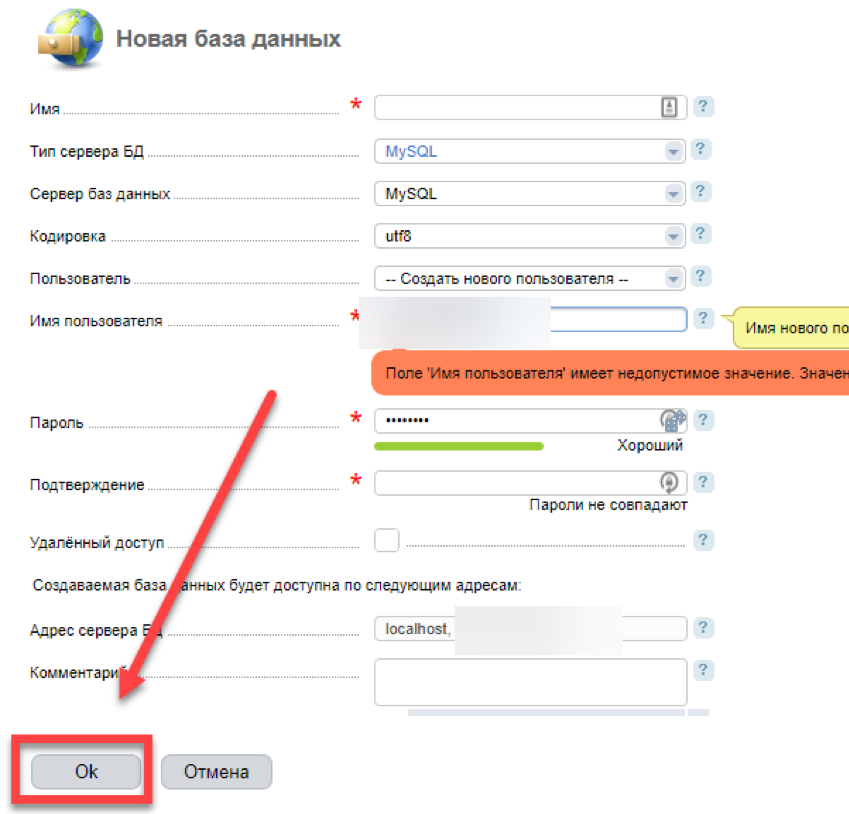Image resolution: width=849 pixels, height=814 pixels.
Task: Expand the Тип сервера БД dropdown
Action: click(530, 151)
